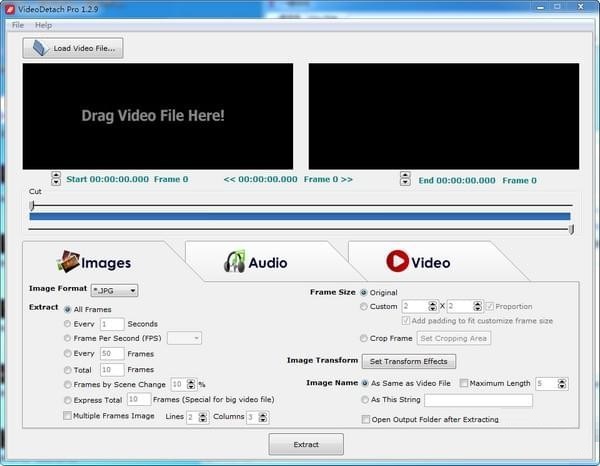Viewport: 600px width, 466px height.
Task: Expand the Image Format JPG dropdown
Action: click(114, 291)
